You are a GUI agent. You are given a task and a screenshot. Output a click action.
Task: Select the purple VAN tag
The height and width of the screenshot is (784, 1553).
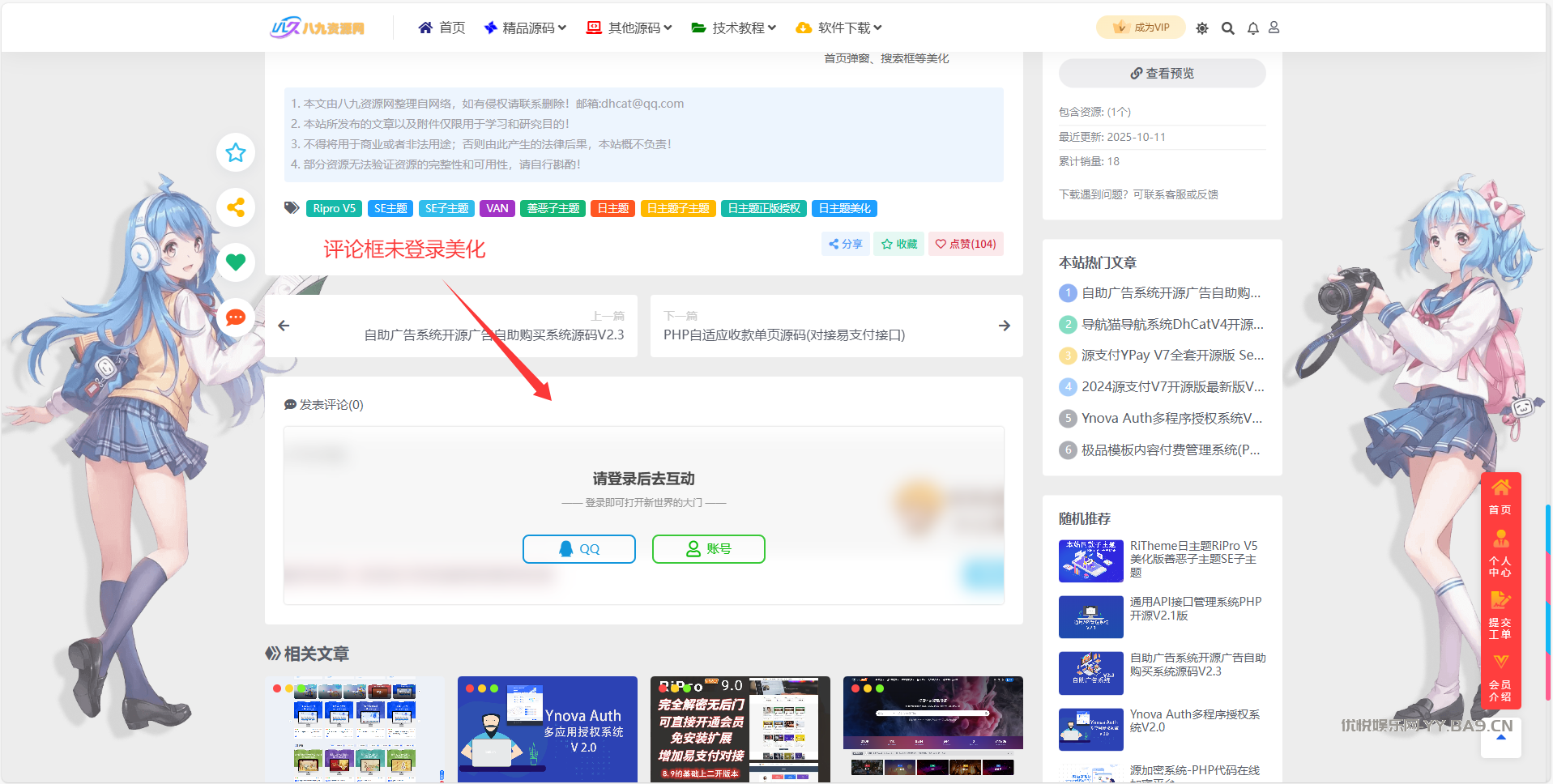[x=497, y=208]
